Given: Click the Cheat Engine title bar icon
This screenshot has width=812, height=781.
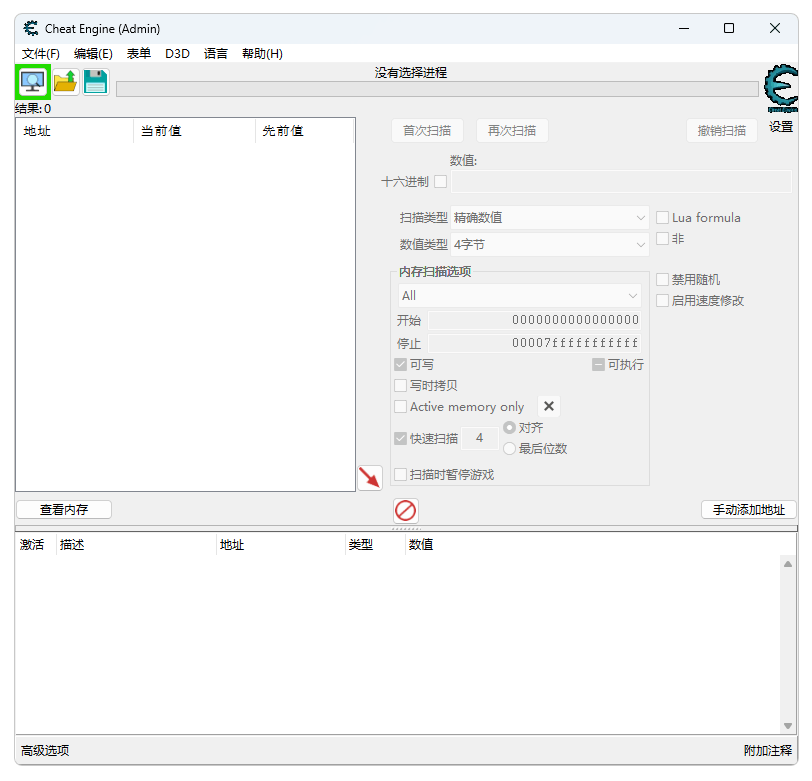Looking at the screenshot, I should click(31, 28).
